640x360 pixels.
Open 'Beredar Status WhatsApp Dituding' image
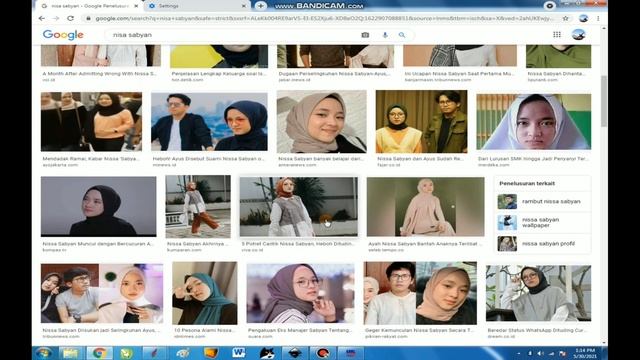[x=538, y=293]
